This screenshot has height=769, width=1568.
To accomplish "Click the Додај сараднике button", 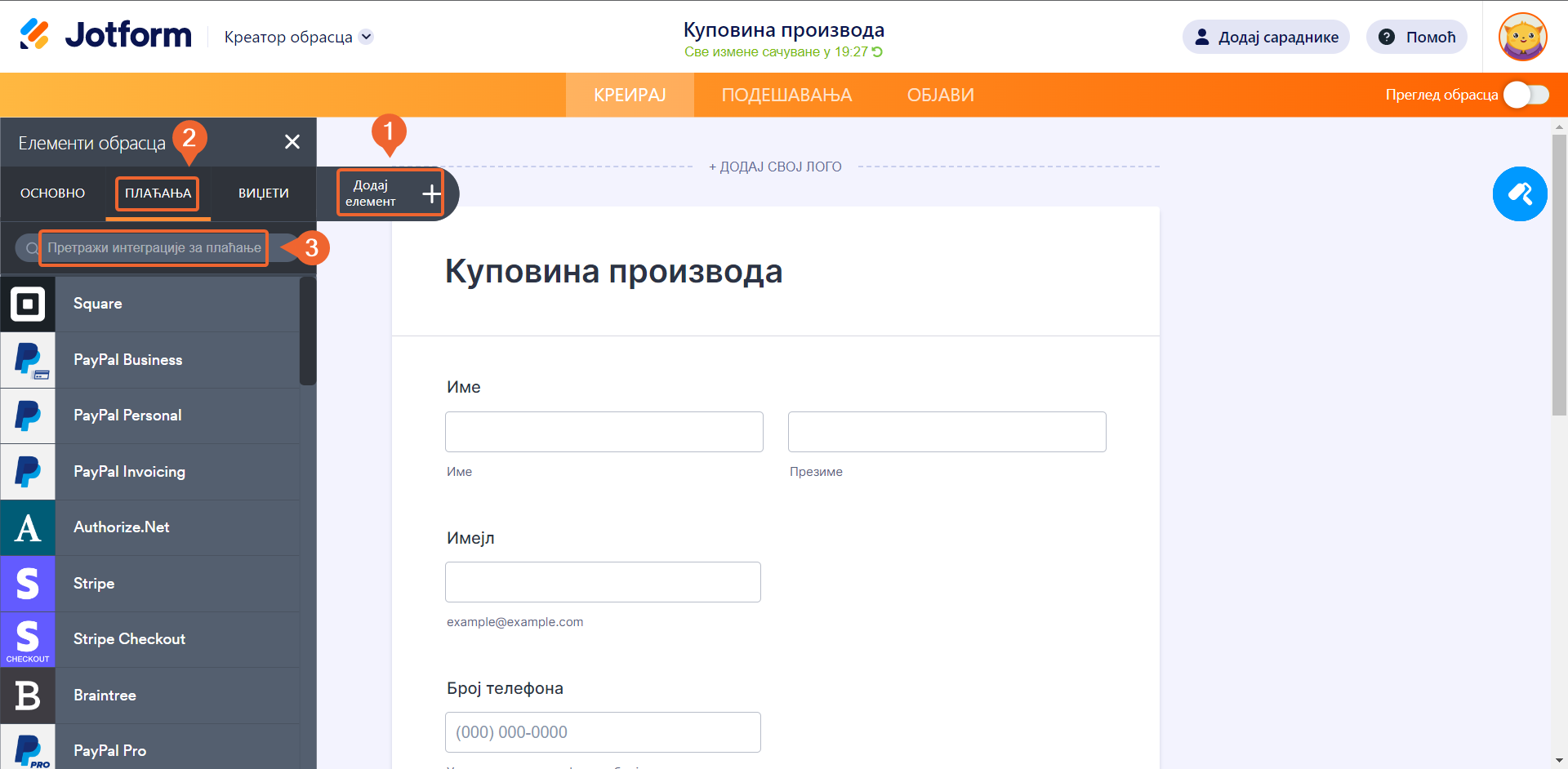I will tap(1266, 37).
